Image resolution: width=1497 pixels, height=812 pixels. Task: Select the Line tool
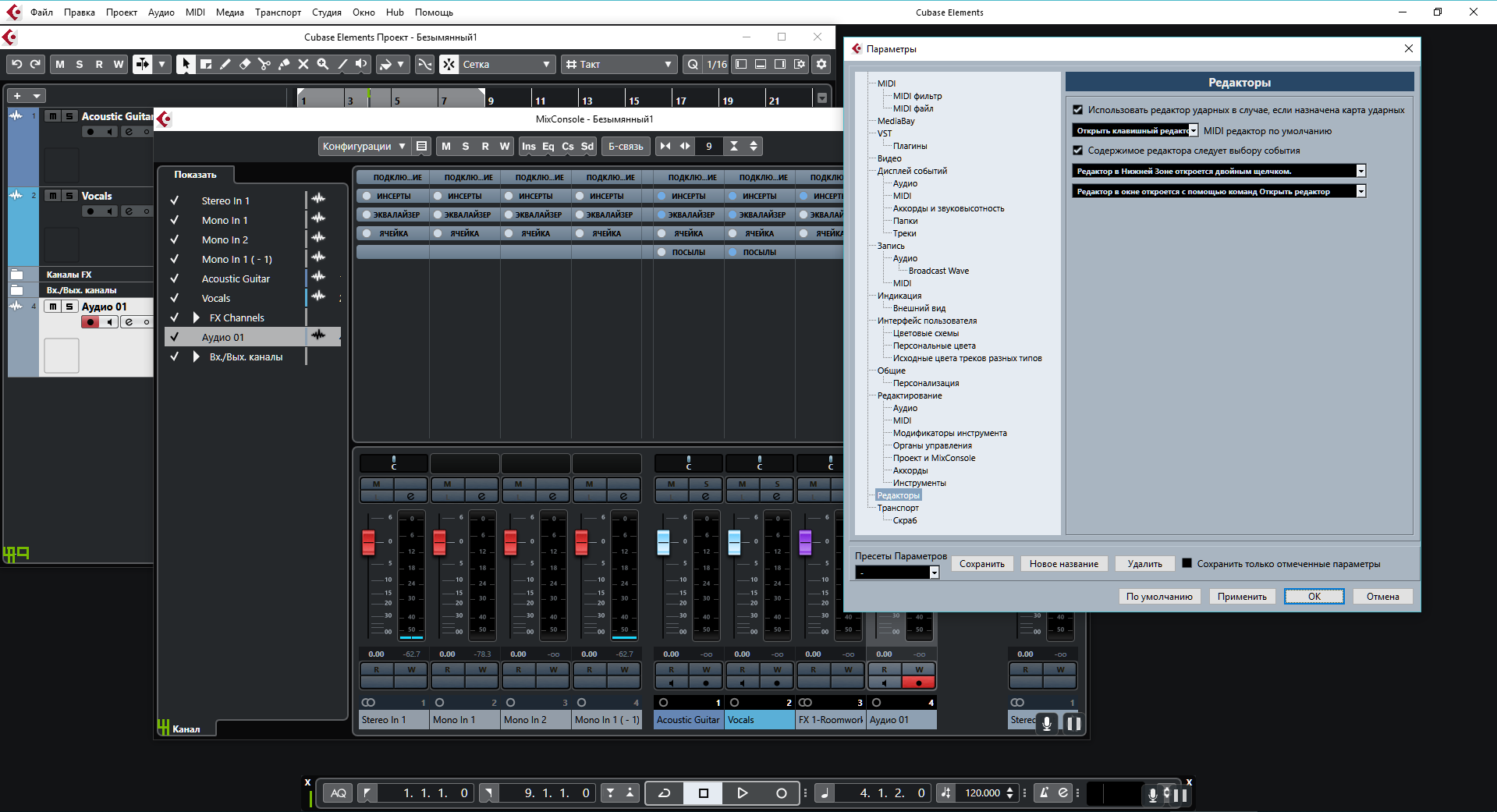pos(342,64)
